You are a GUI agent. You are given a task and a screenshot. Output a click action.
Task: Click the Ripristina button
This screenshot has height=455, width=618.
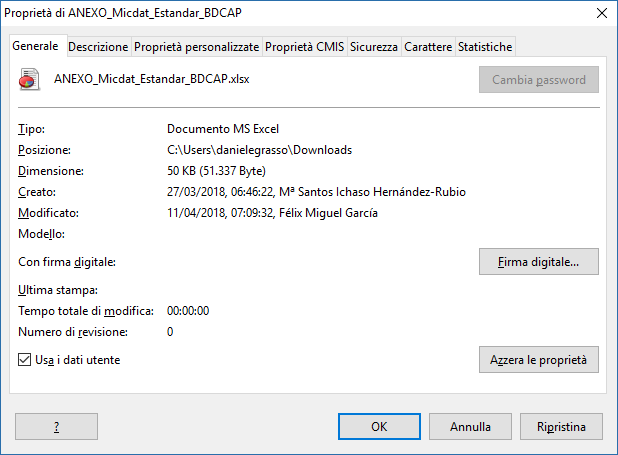coord(561,427)
